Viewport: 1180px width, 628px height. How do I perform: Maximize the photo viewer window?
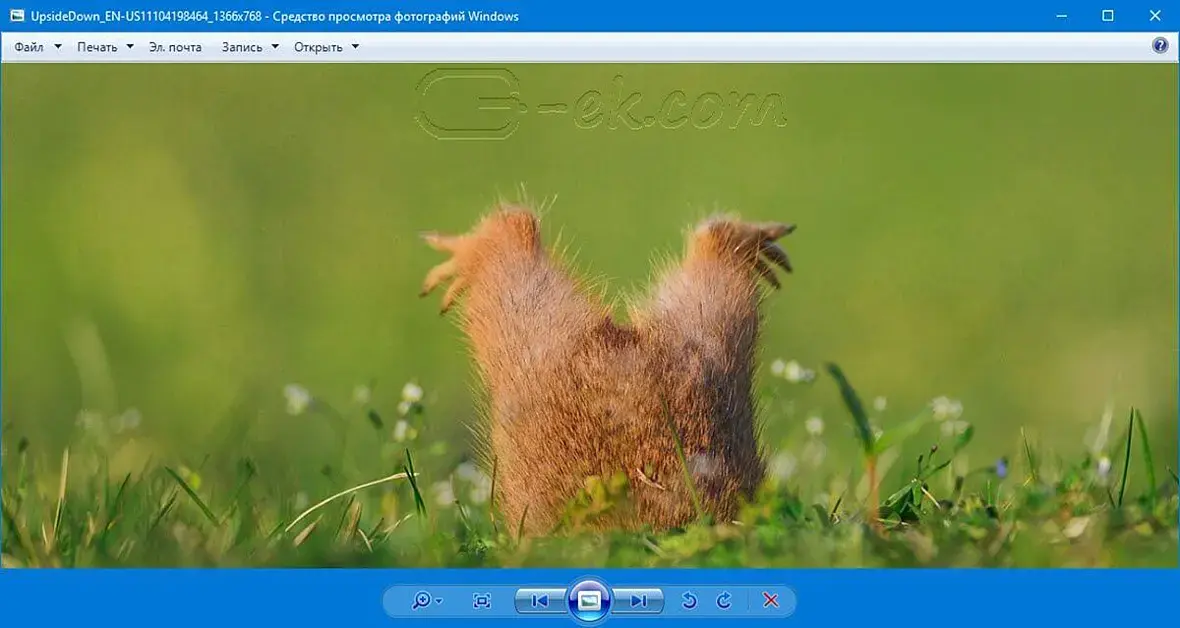click(x=1108, y=15)
